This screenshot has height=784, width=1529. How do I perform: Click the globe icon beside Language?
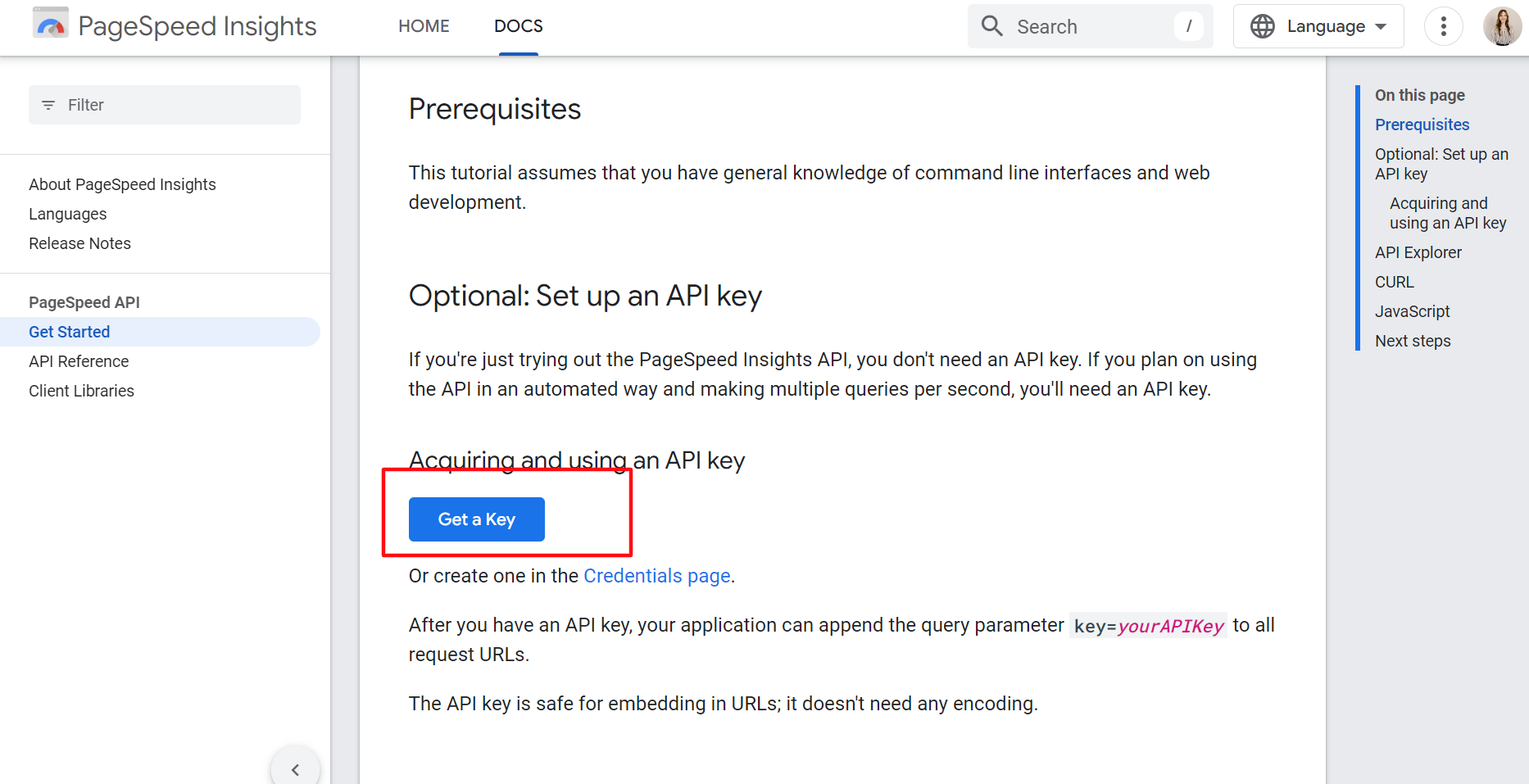[x=1262, y=25]
